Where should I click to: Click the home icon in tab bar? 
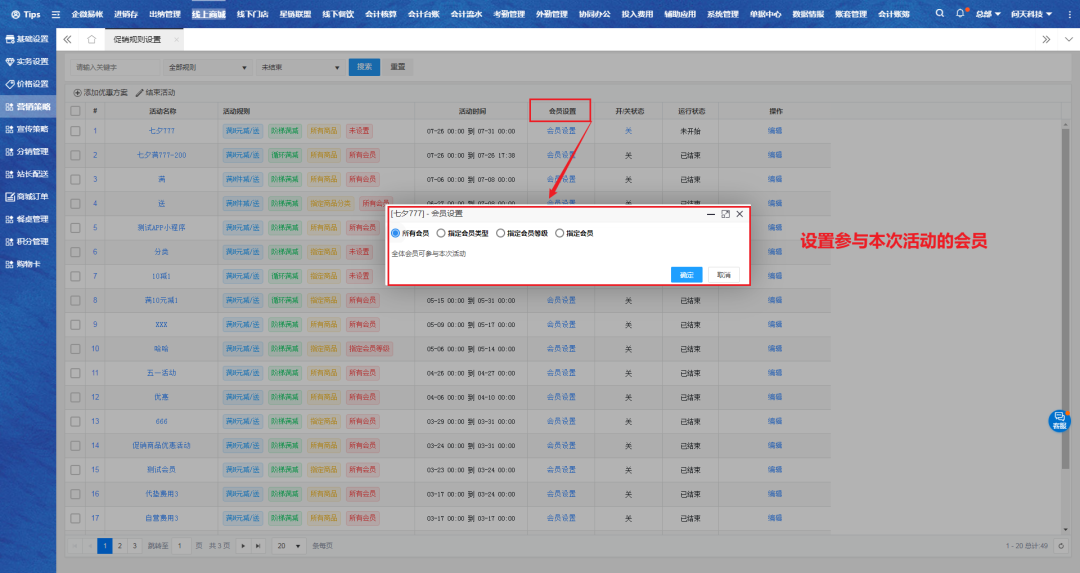pos(91,39)
